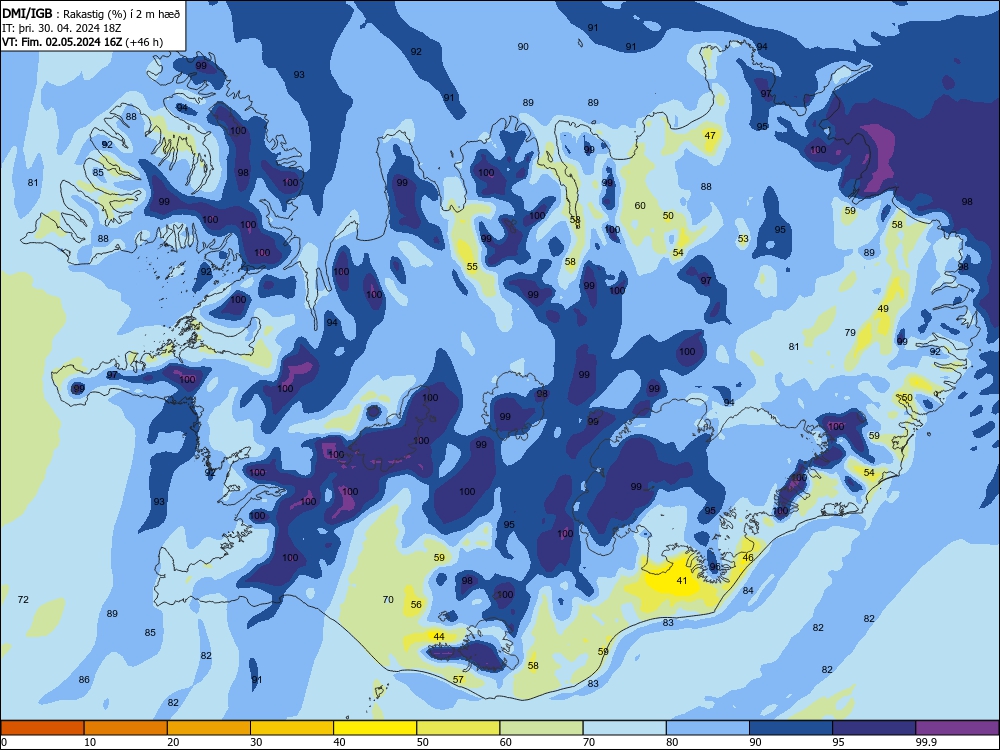The width and height of the screenshot is (1000, 750).
Task: Click the ocean value '90' at the top
Action: (523, 47)
